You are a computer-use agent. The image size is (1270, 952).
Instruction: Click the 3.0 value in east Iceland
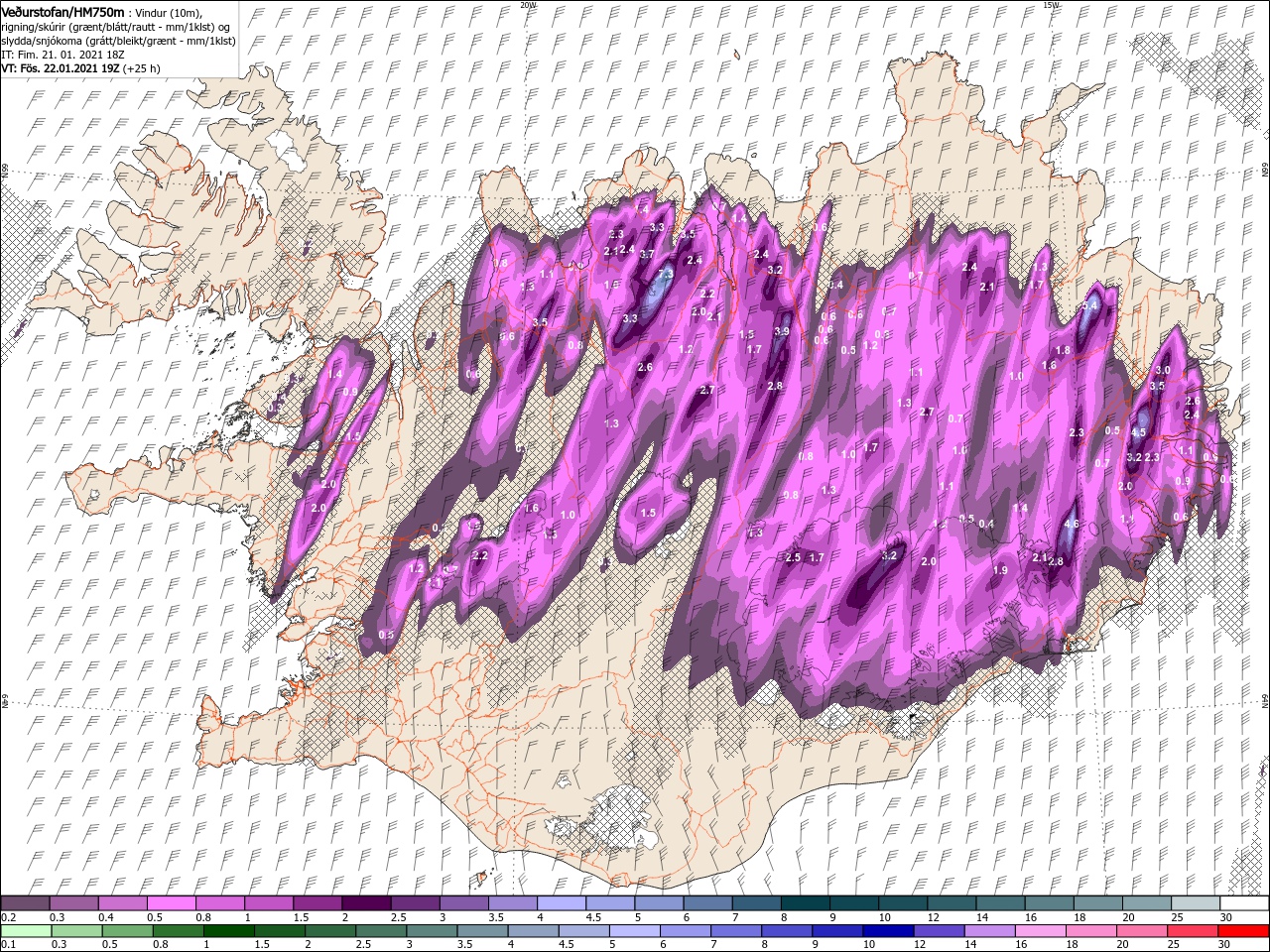[1164, 370]
